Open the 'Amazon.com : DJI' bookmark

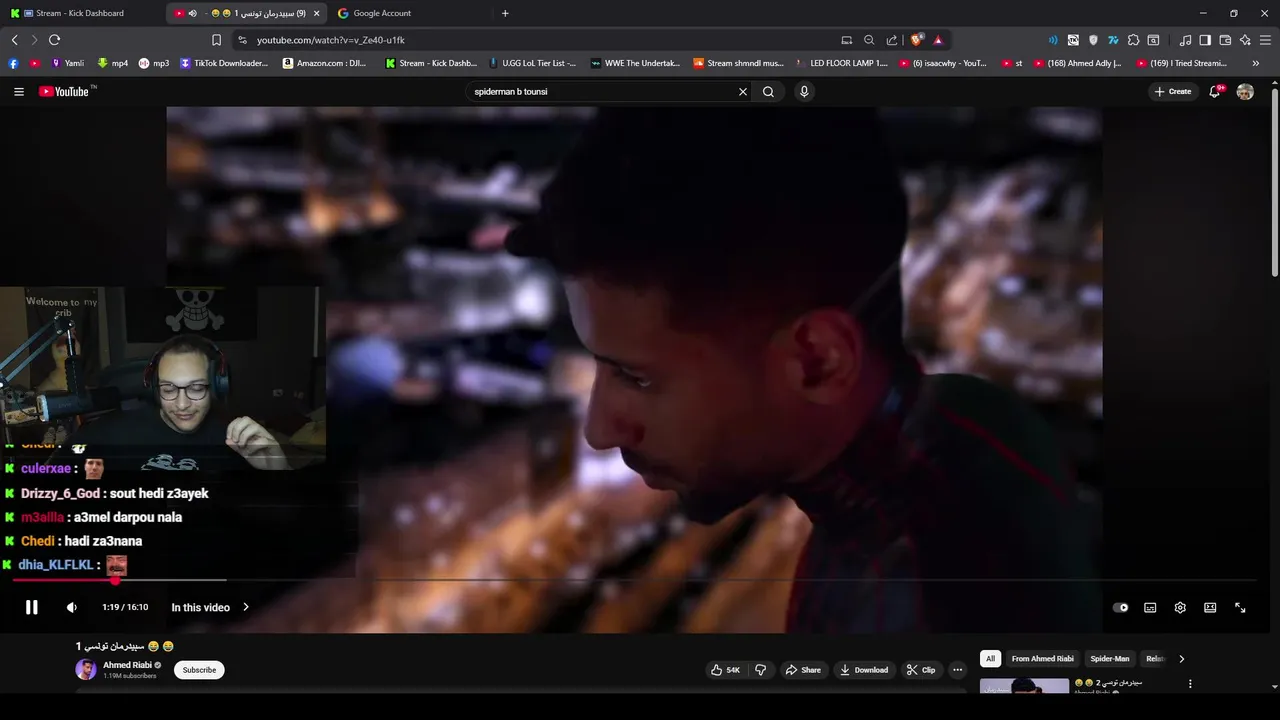323,63
